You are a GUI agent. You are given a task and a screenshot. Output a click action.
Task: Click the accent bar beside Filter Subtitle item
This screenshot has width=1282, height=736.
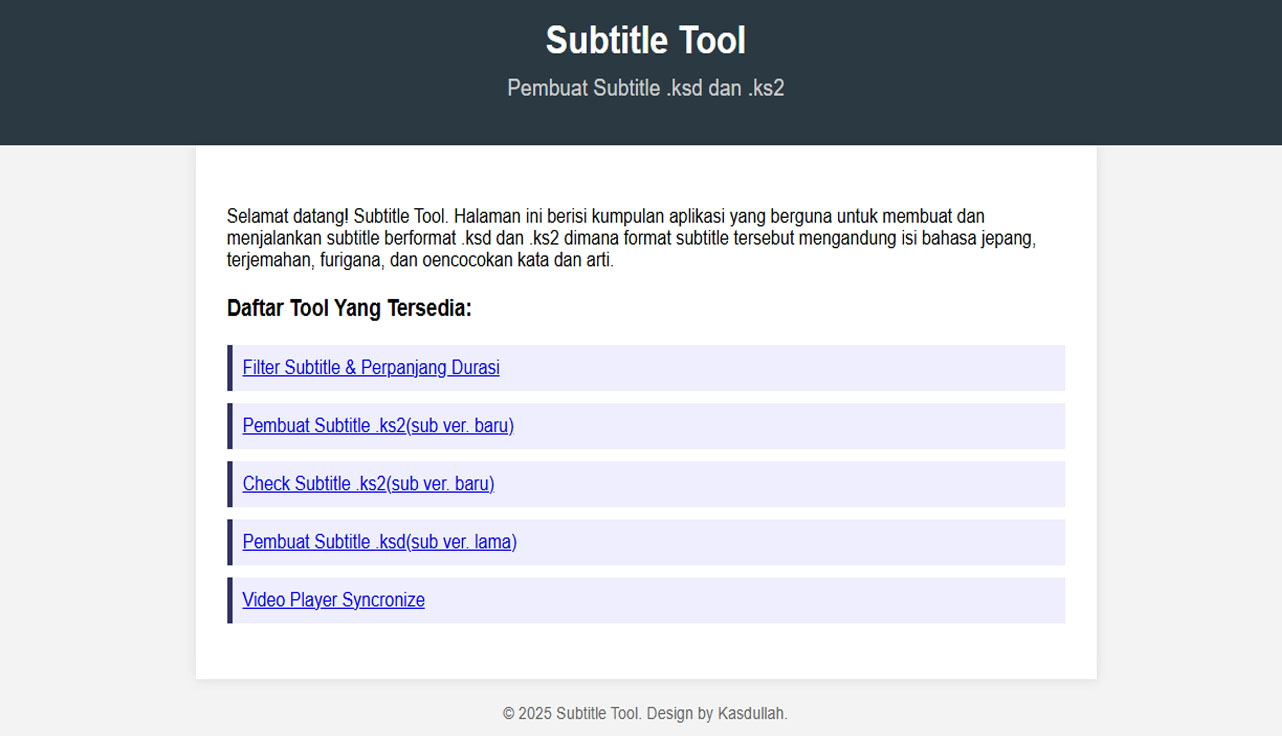[230, 368]
